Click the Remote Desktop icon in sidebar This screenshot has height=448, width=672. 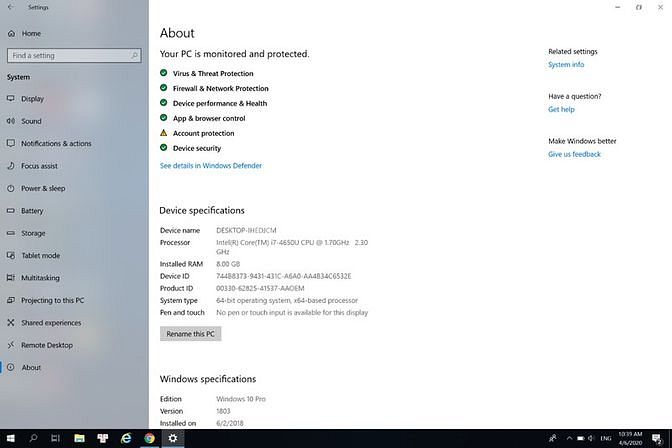[11, 345]
